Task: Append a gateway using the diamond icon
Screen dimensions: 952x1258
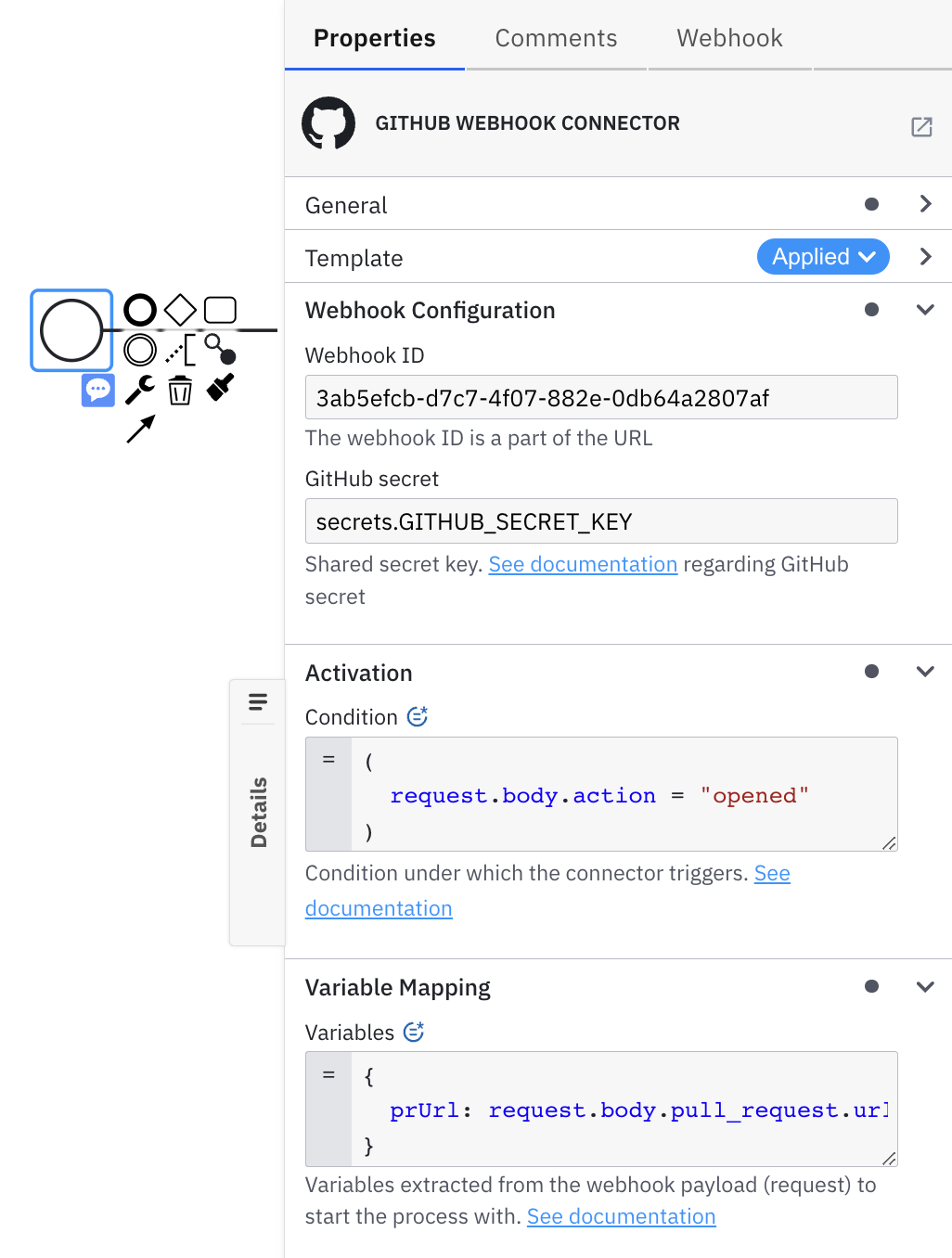Action: tap(179, 309)
